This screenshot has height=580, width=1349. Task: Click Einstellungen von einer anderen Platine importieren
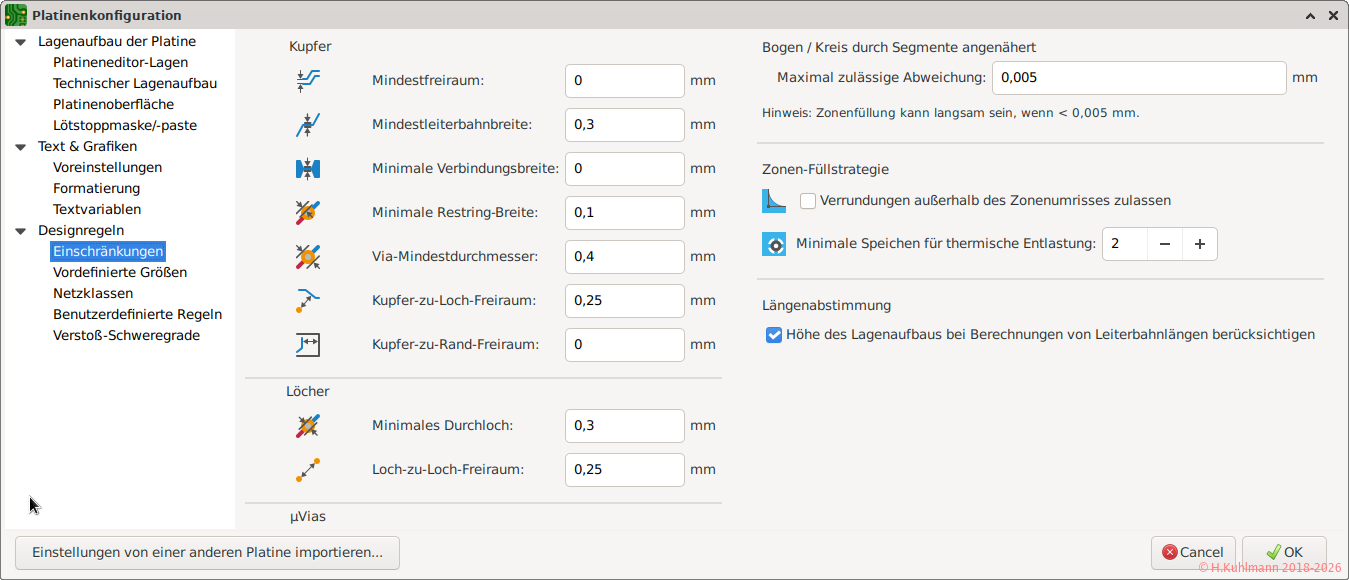click(x=207, y=552)
